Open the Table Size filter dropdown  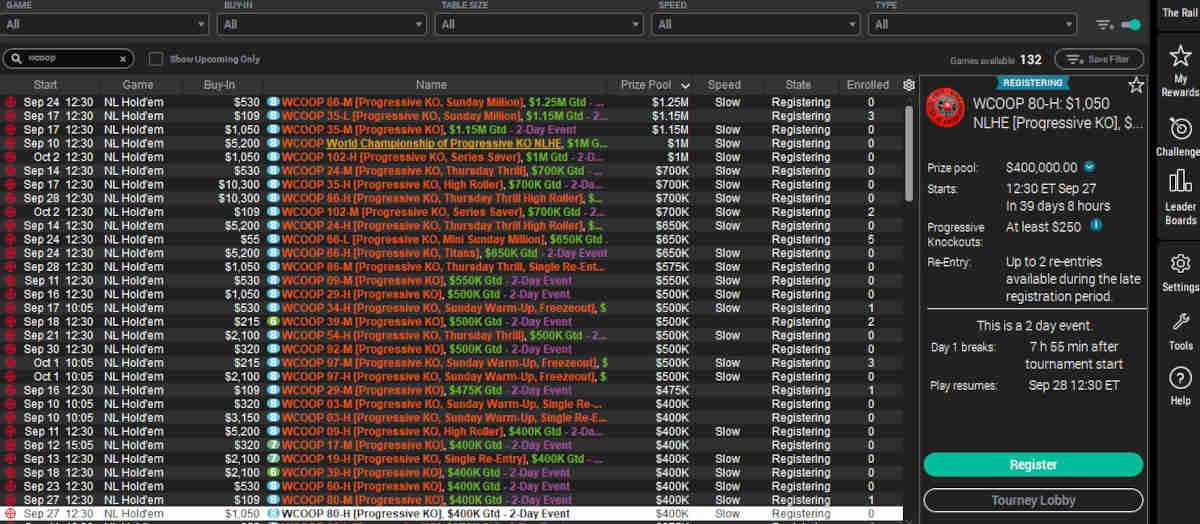click(x=539, y=24)
